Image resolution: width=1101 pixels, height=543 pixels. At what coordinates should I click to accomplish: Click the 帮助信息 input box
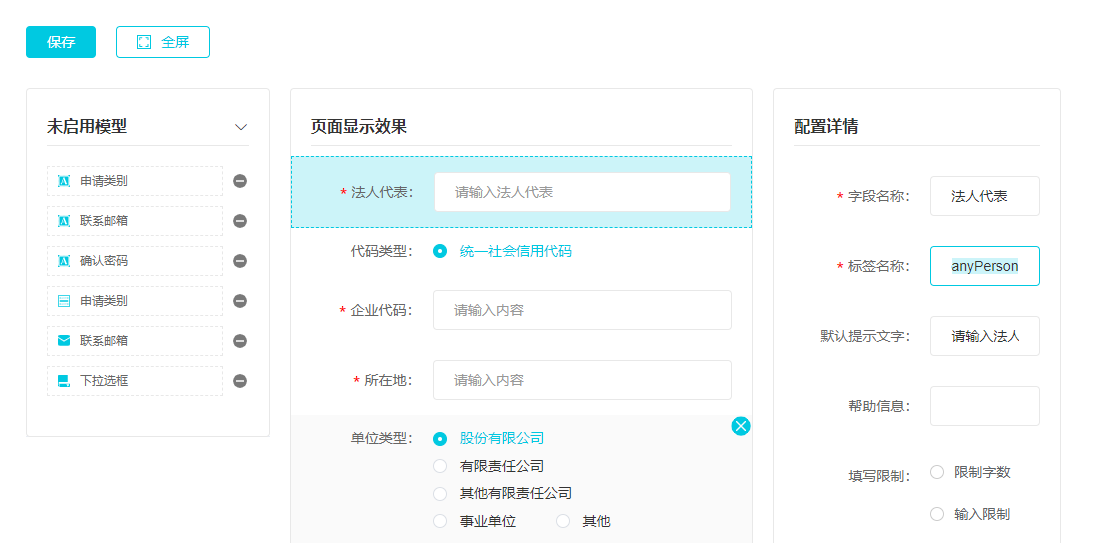click(984, 406)
